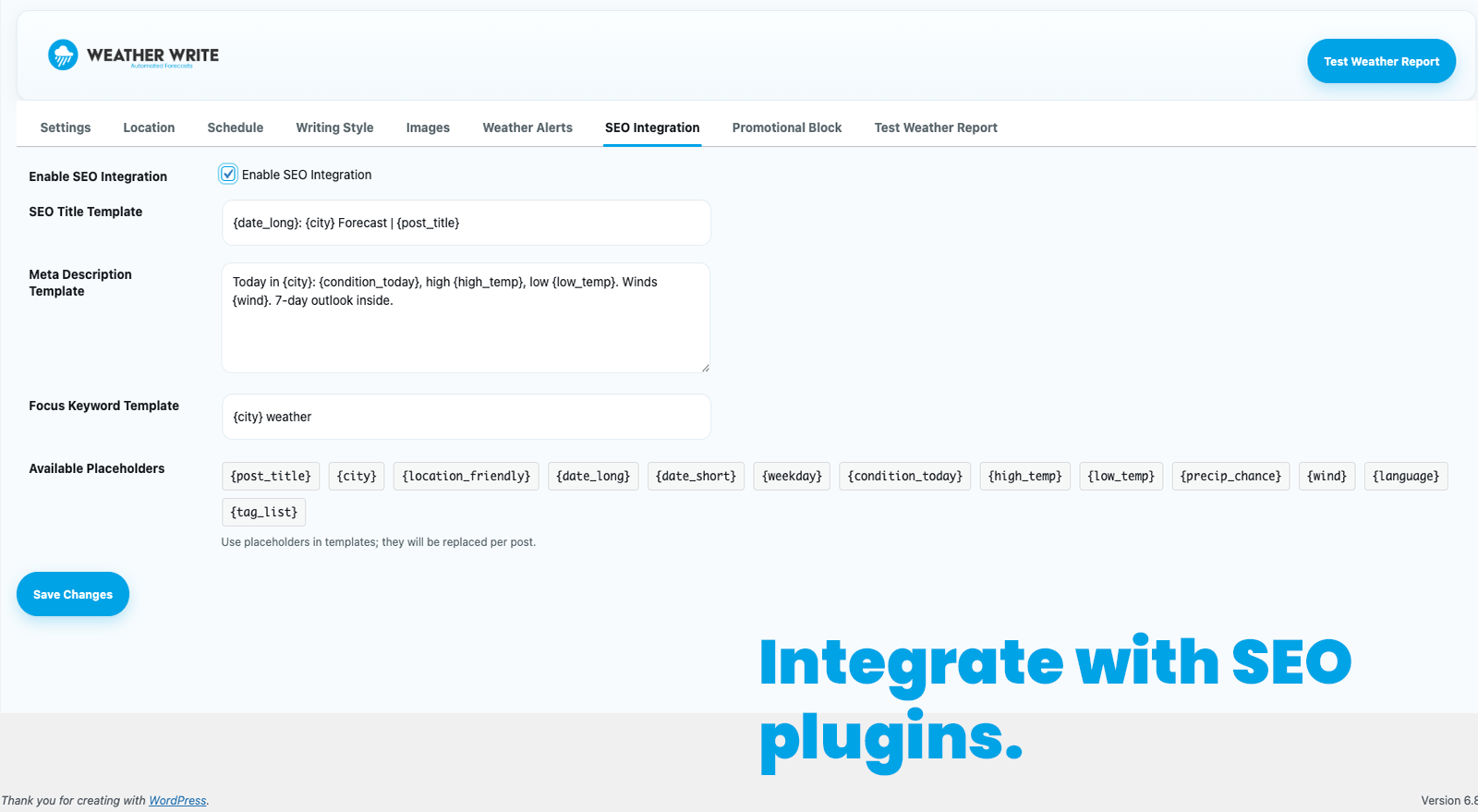Viewport: 1478px width, 812px height.
Task: Open the Test Weather Report tab
Action: [936, 127]
